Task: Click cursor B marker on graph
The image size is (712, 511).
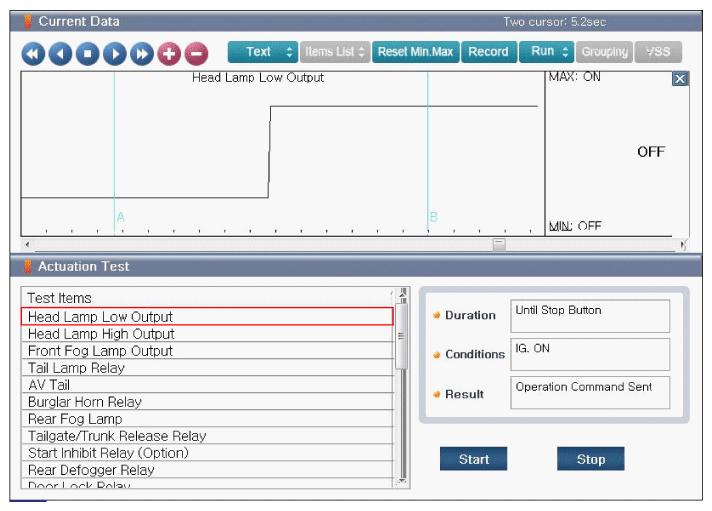Action: point(433,216)
